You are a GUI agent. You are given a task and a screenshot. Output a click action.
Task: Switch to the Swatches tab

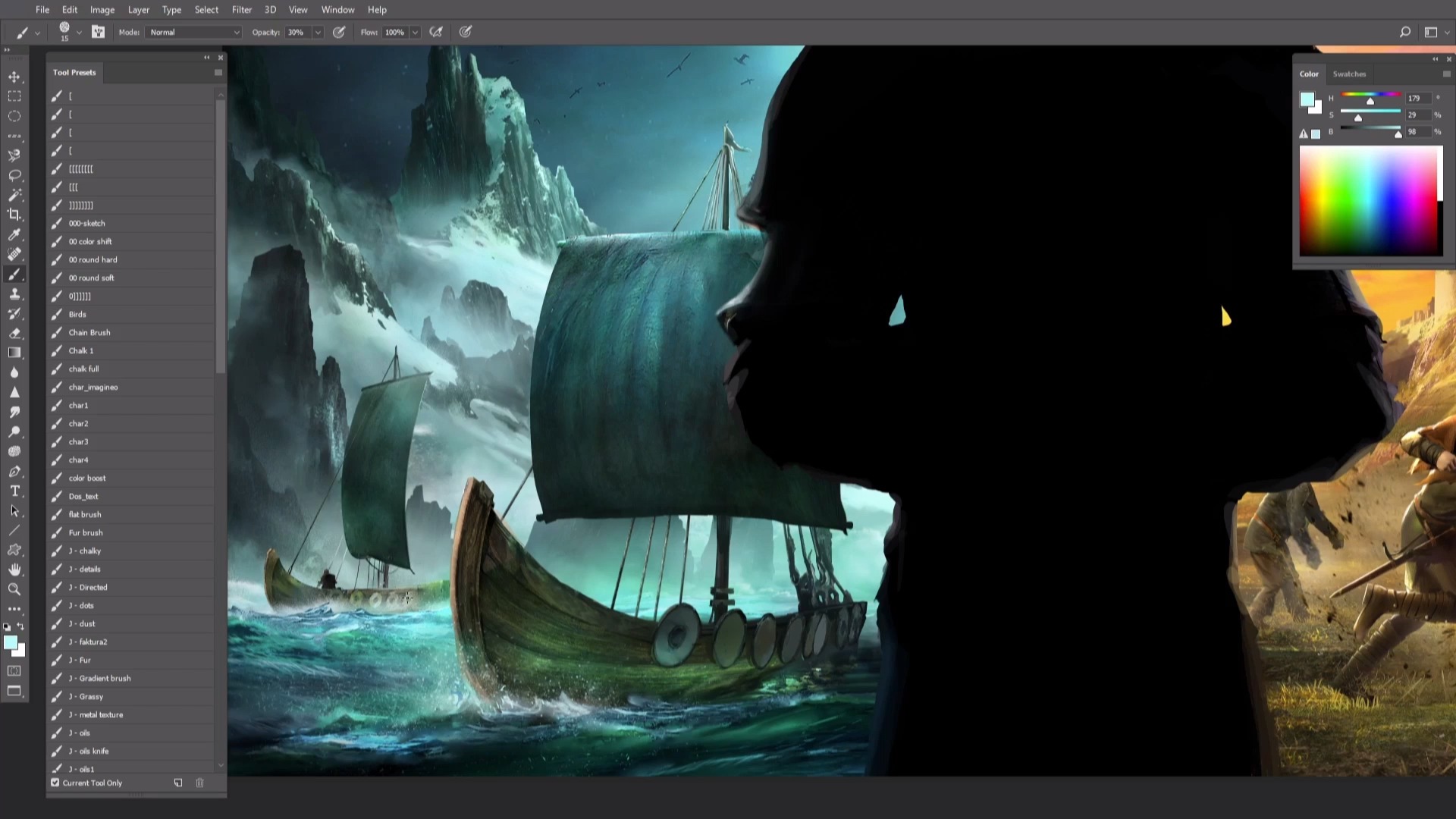click(1349, 74)
